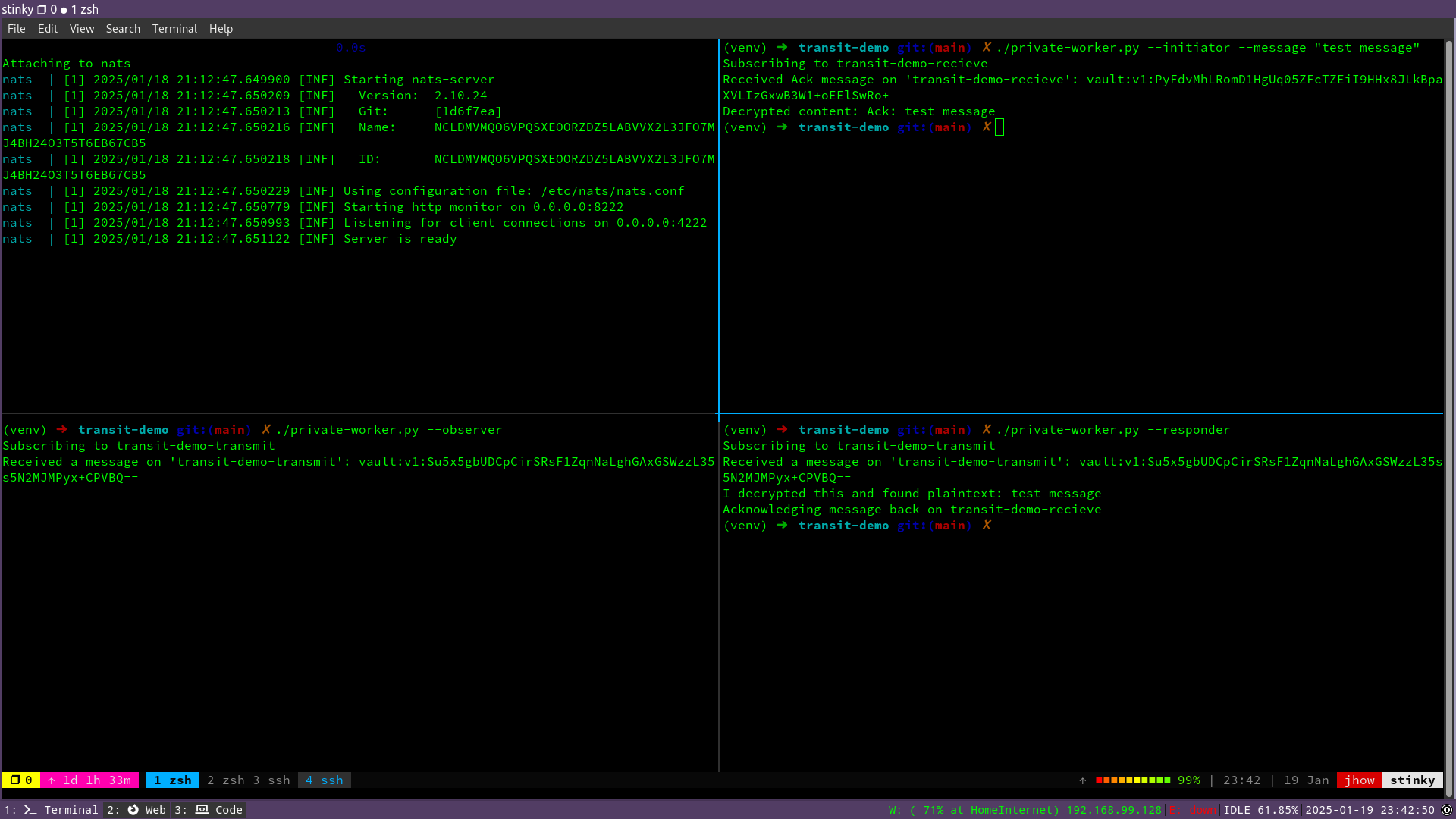Click the magenta uptime arrow icon
Viewport: 1456px width, 819px height.
(x=52, y=780)
